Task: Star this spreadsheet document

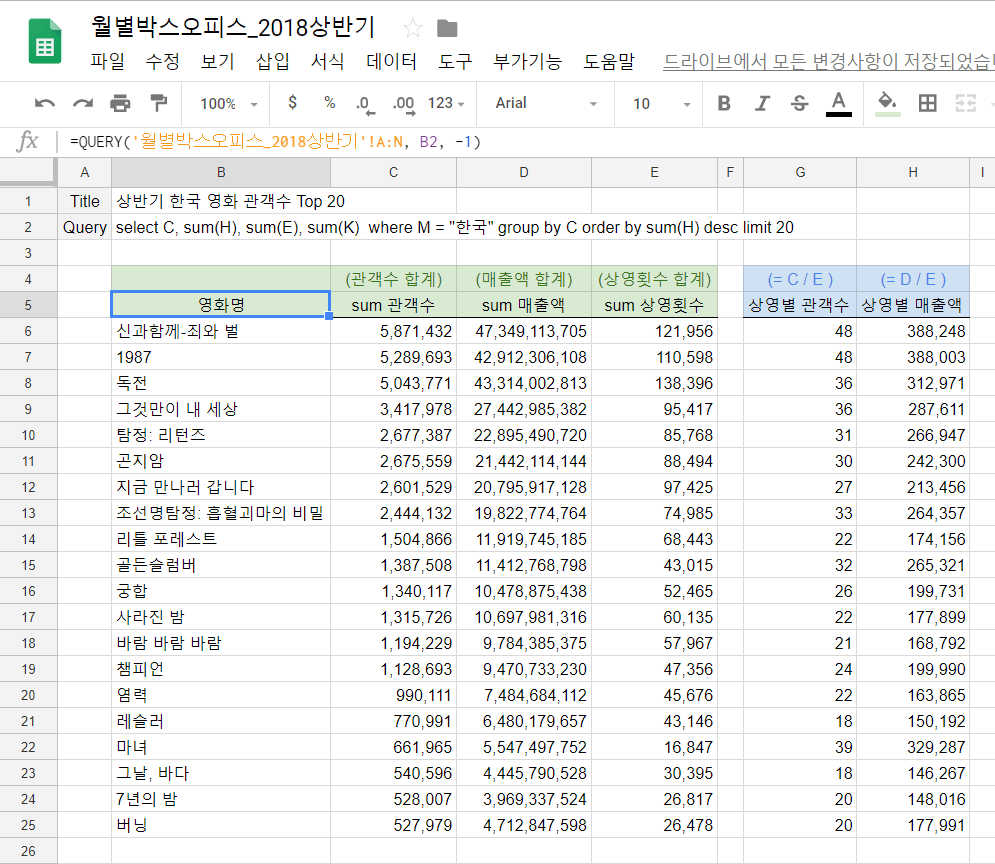Action: coord(412,28)
